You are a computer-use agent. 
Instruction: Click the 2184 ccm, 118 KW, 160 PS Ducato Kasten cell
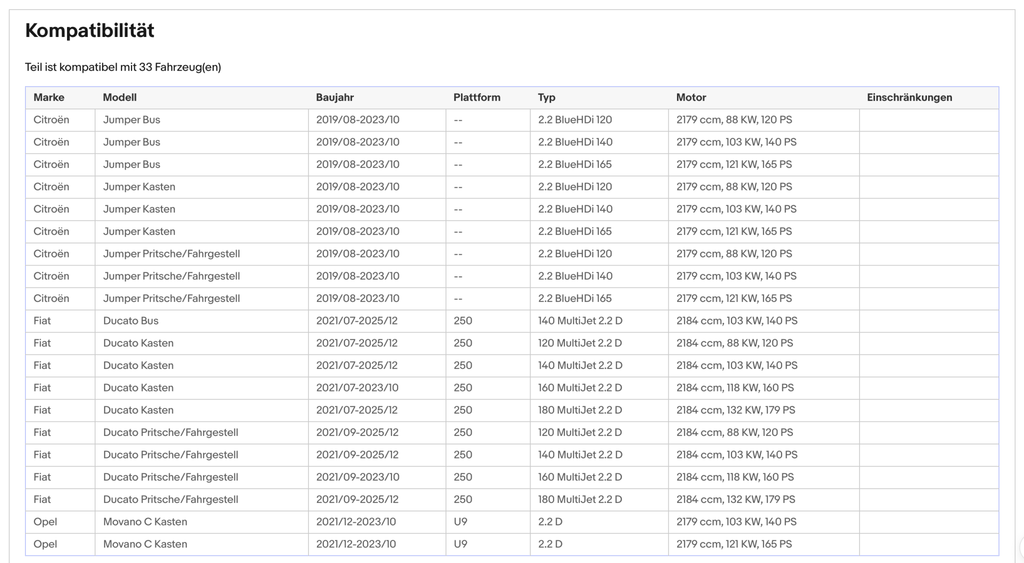pyautogui.click(x=763, y=388)
